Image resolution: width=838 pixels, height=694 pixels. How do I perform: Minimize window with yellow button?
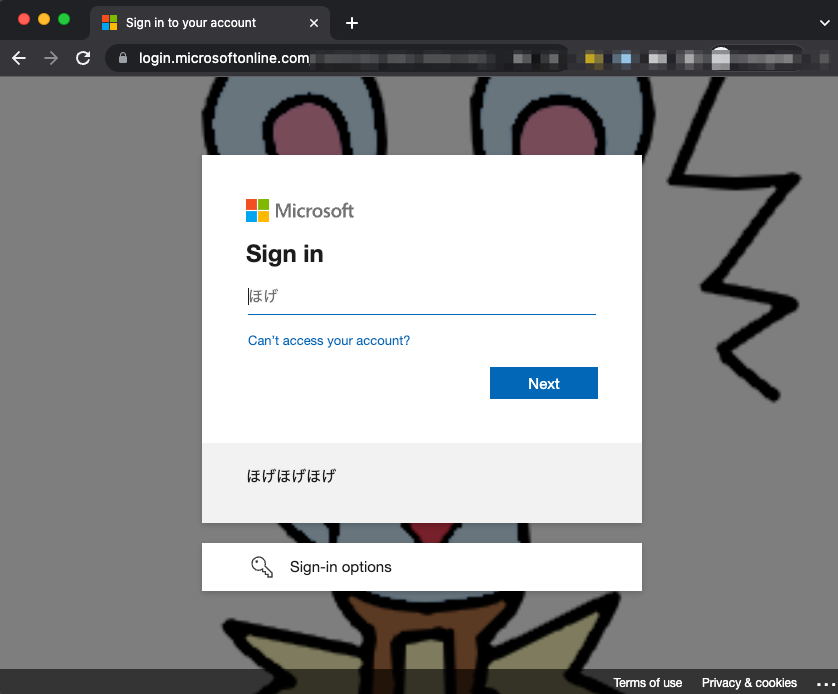44,19
